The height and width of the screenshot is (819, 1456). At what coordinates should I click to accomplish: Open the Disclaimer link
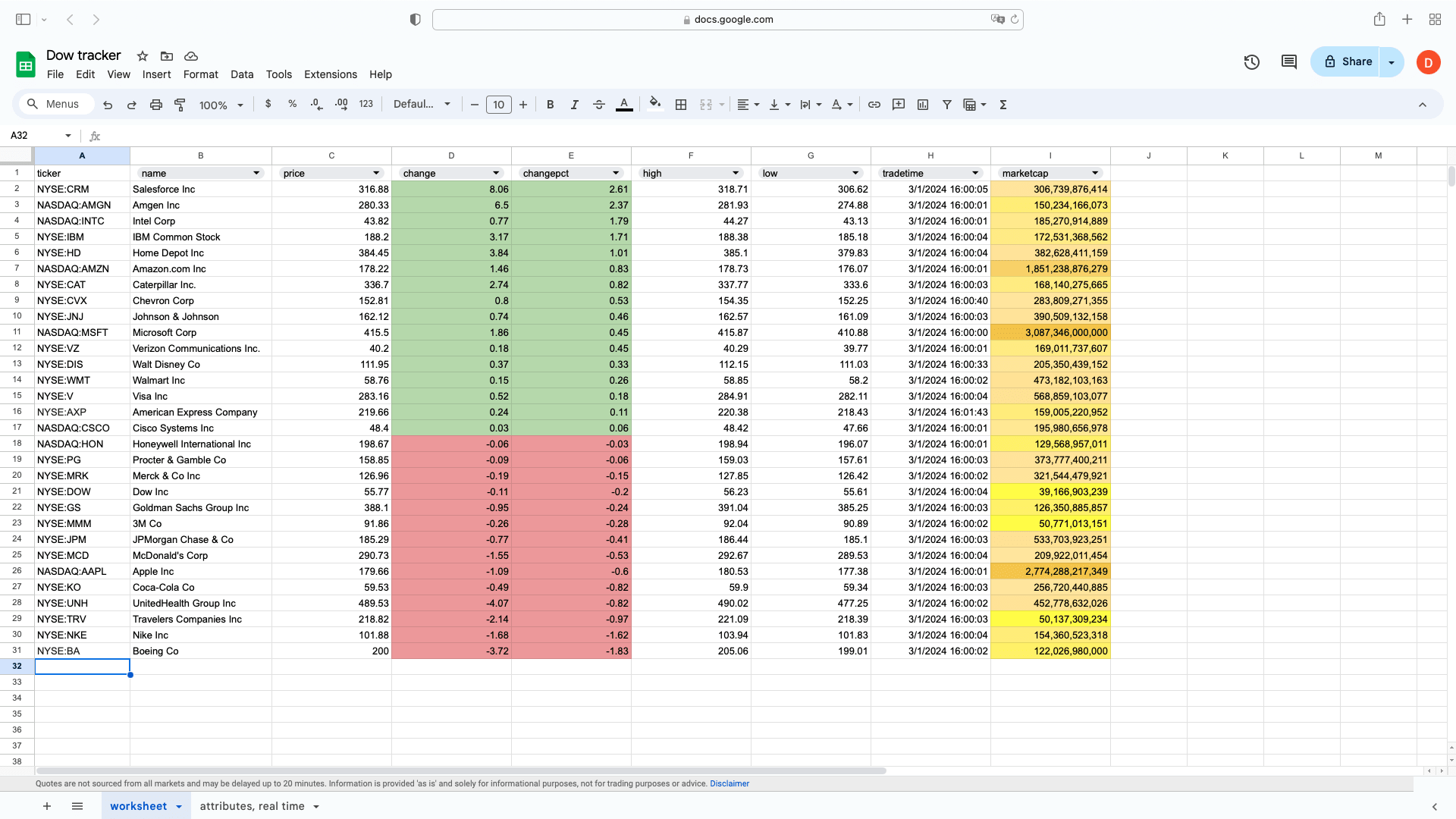[730, 783]
